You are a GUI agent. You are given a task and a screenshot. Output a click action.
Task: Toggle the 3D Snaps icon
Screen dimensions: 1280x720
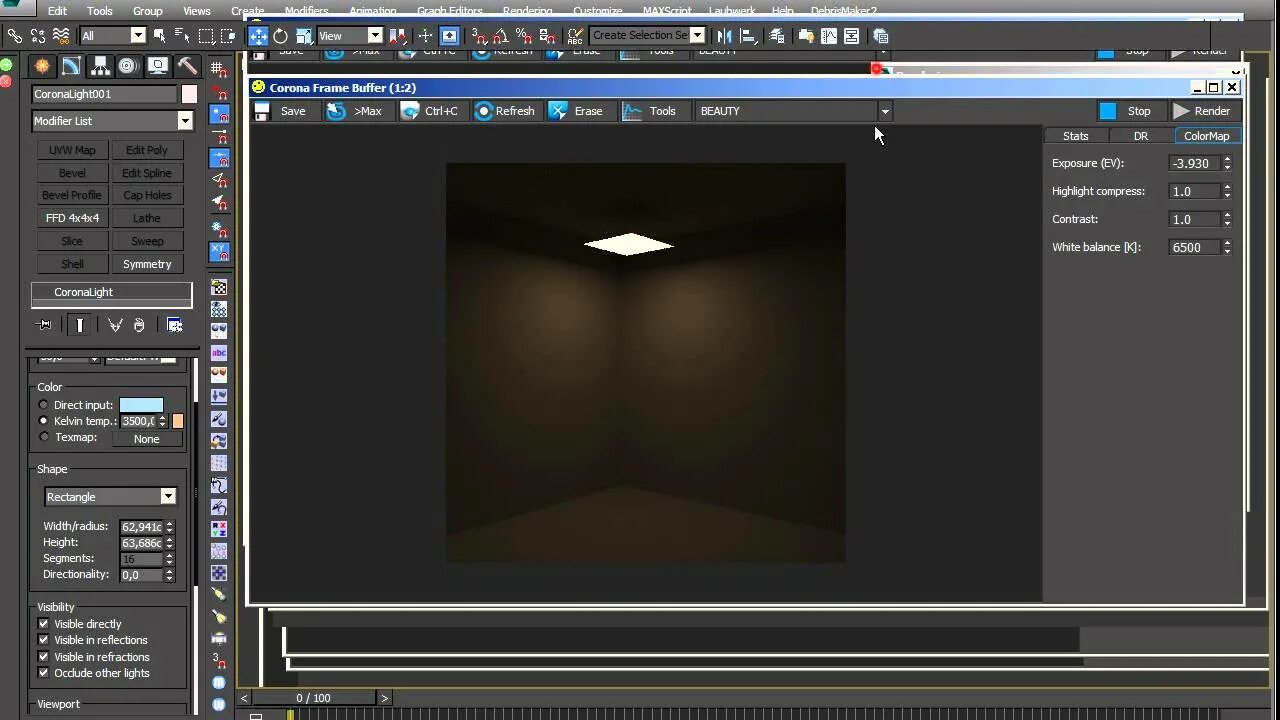click(x=478, y=36)
